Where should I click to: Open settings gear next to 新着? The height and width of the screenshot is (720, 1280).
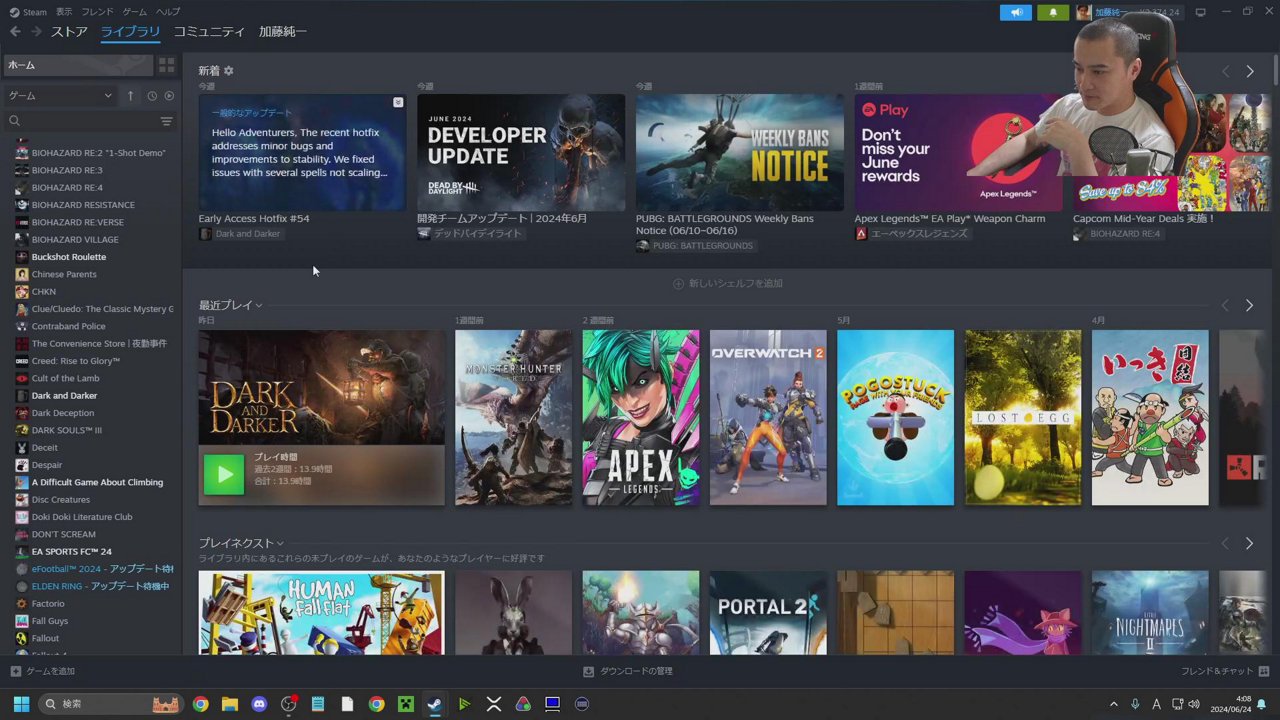click(228, 71)
